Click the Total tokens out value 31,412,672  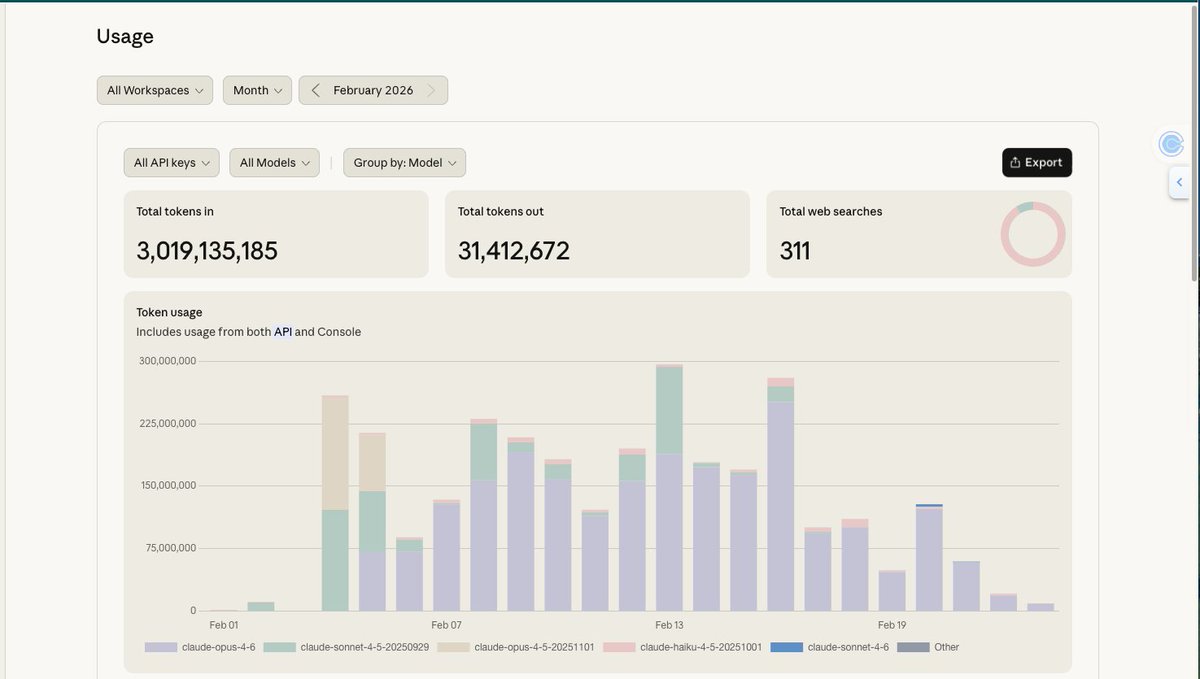[x=514, y=251]
